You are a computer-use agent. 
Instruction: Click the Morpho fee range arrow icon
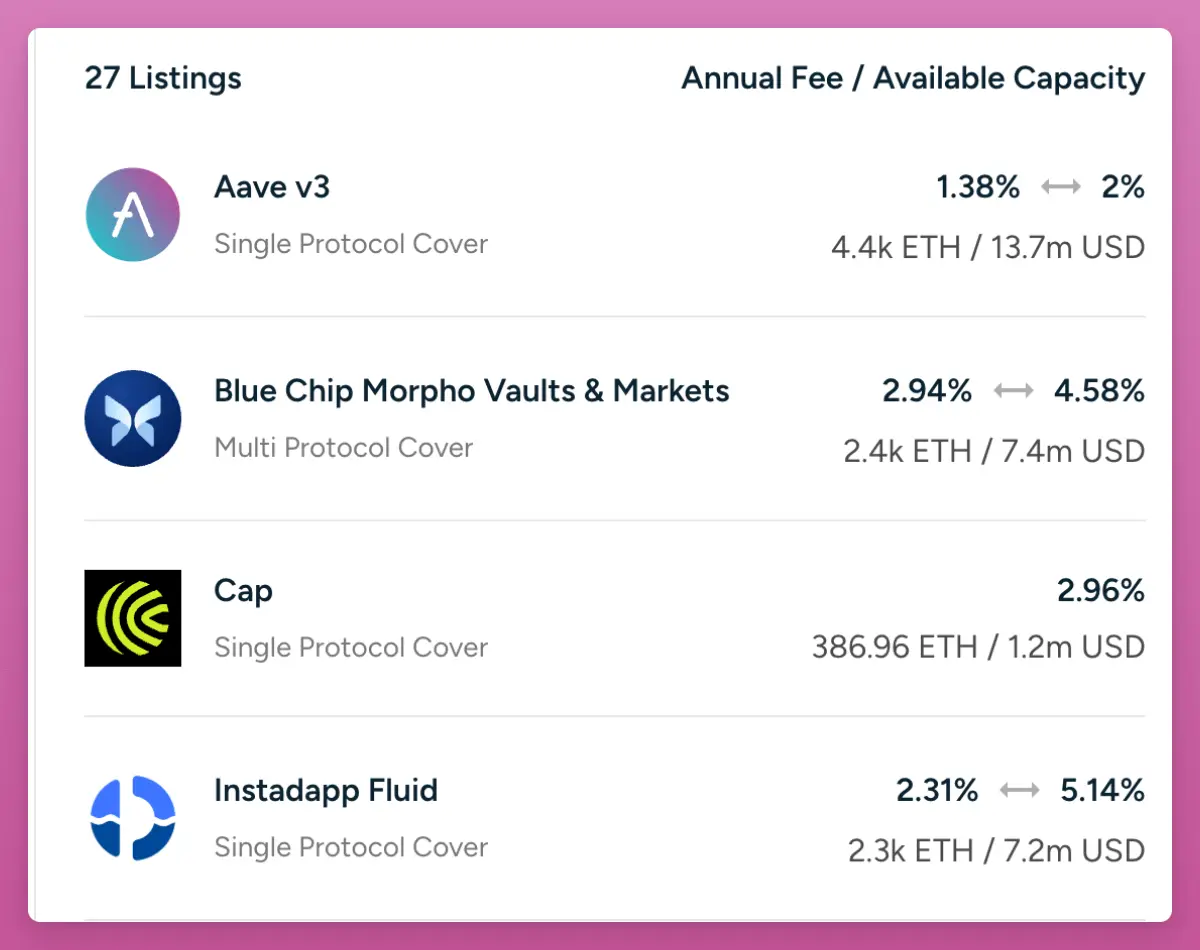tap(1013, 391)
